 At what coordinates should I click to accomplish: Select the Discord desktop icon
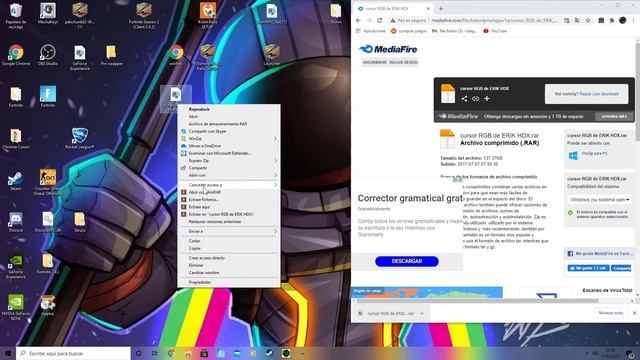[16, 222]
